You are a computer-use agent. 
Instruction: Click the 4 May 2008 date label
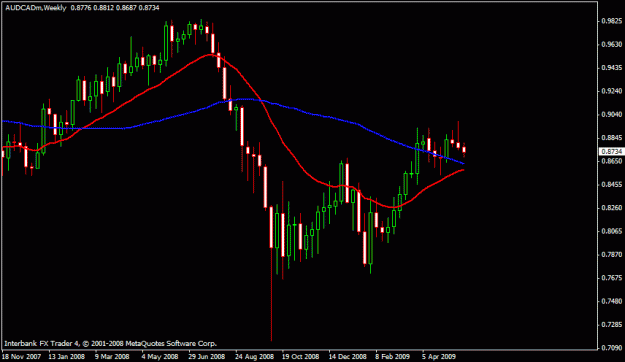pyautogui.click(x=160, y=356)
